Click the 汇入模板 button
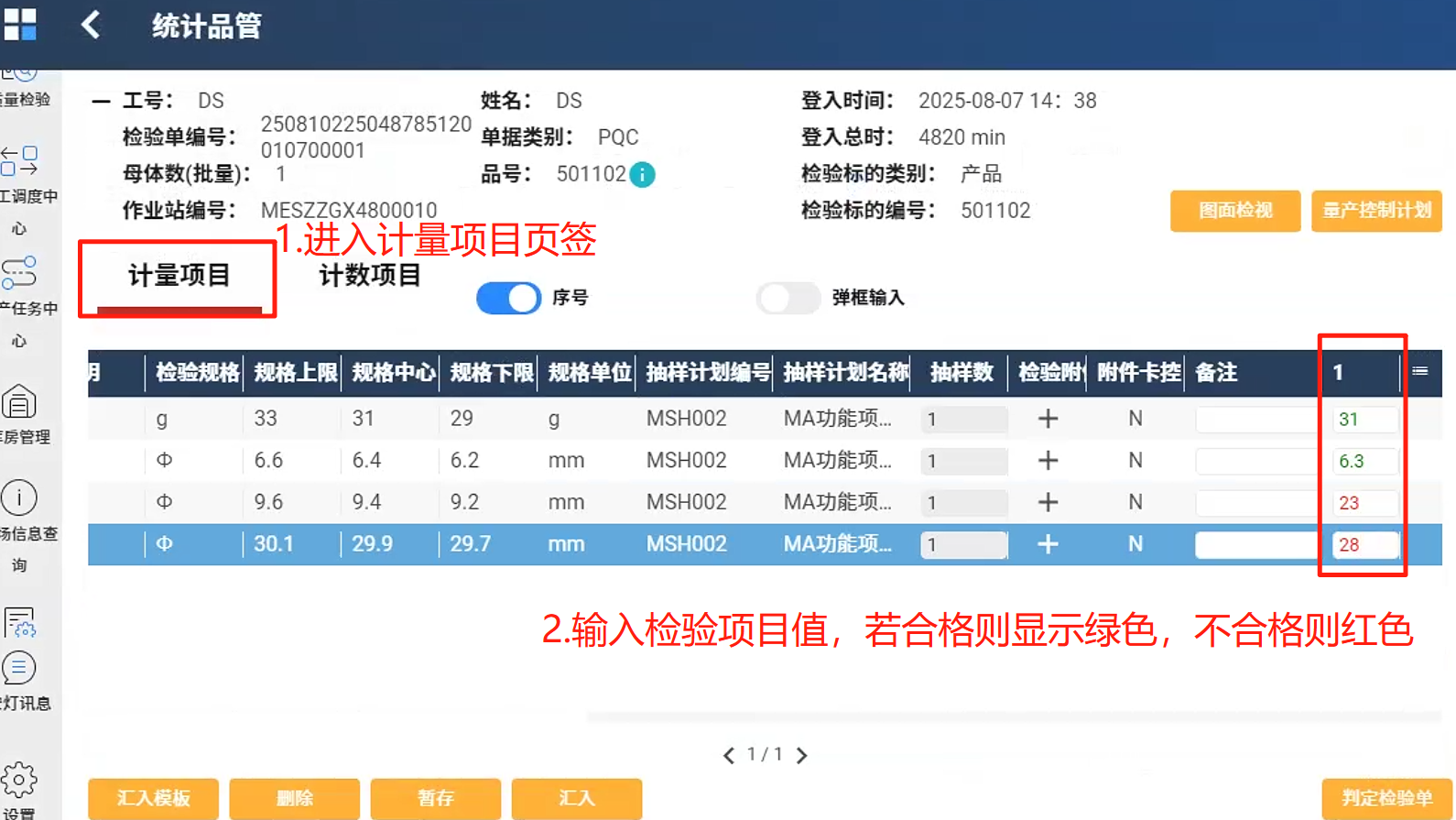The width and height of the screenshot is (1456, 820). (153, 798)
